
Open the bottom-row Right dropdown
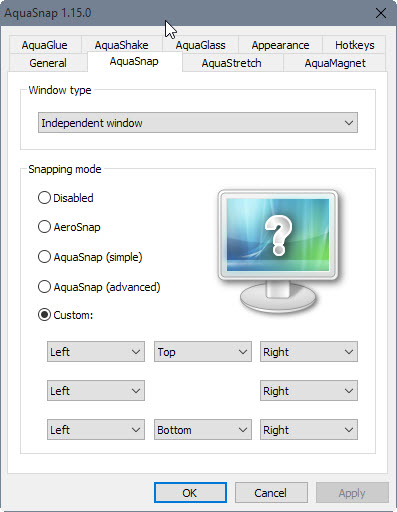tap(309, 430)
